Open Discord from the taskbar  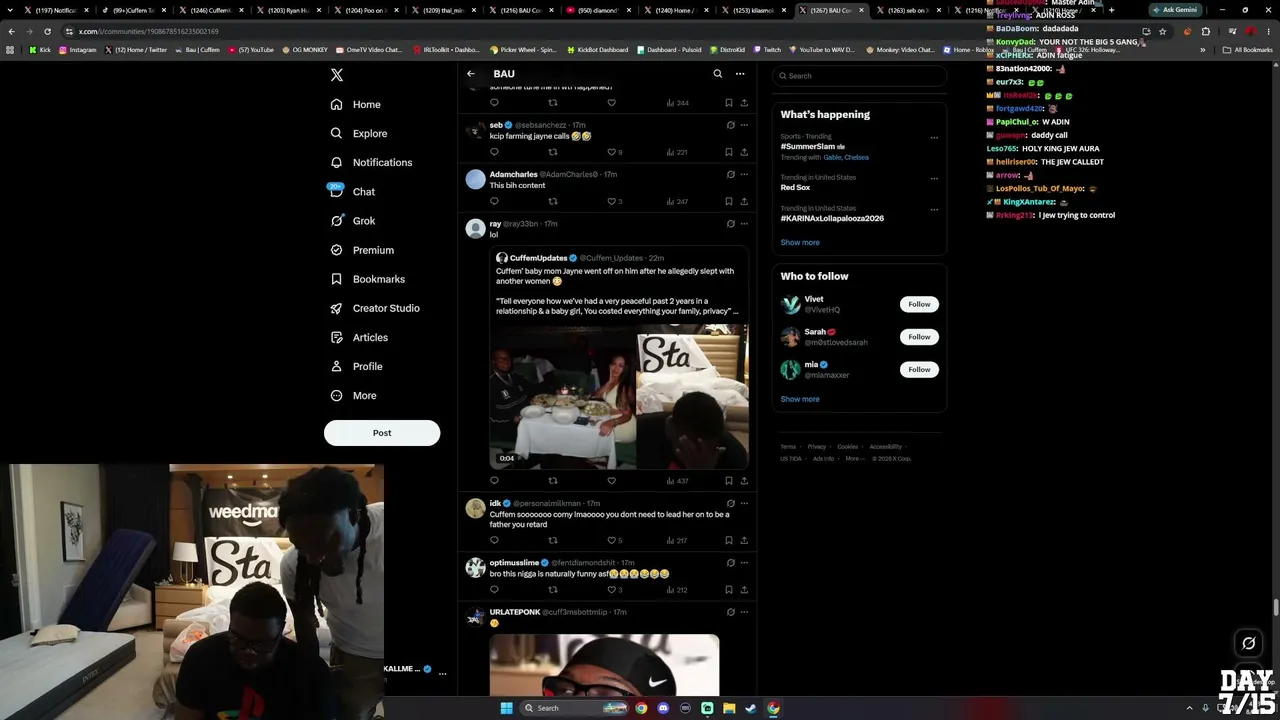(x=663, y=708)
